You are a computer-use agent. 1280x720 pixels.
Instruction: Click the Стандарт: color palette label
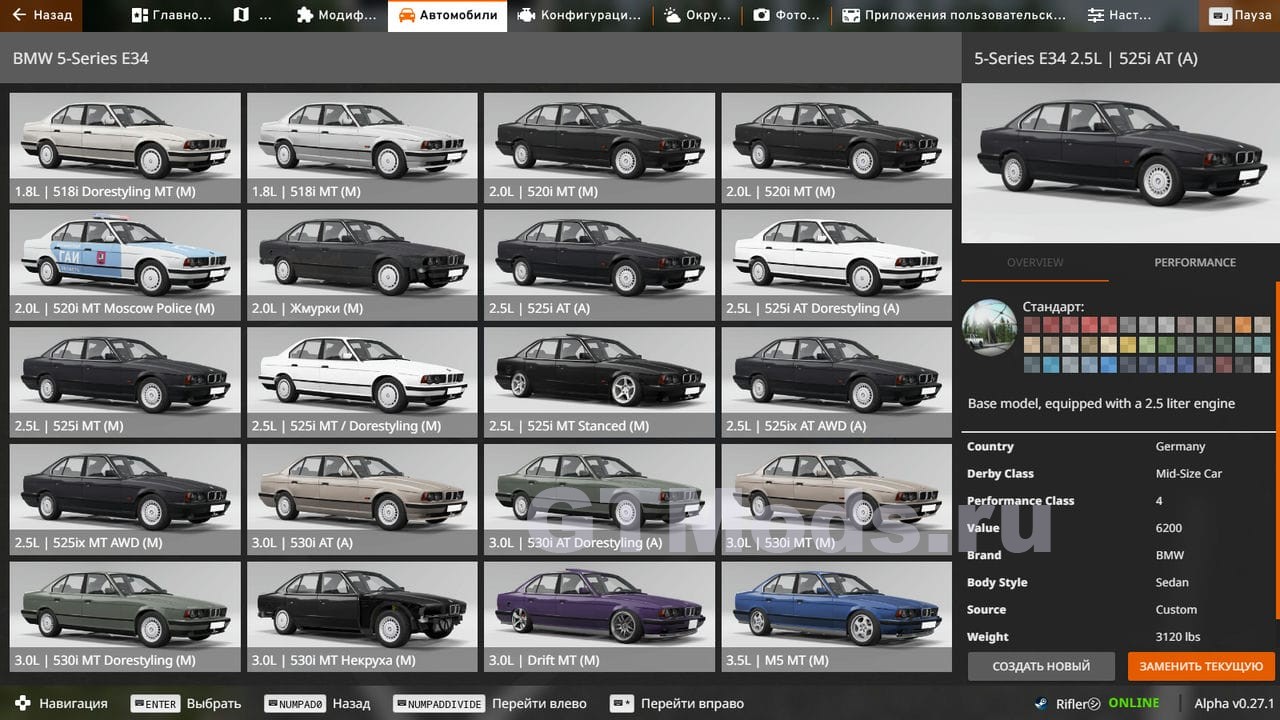(1053, 306)
